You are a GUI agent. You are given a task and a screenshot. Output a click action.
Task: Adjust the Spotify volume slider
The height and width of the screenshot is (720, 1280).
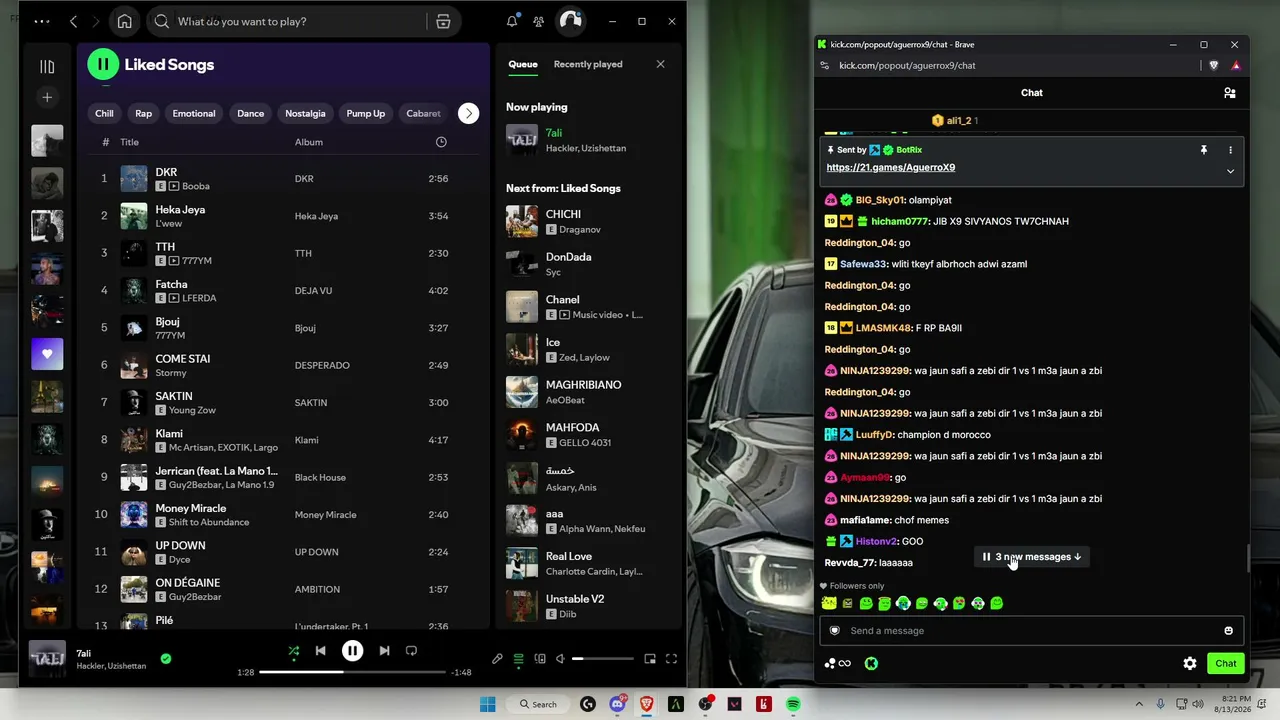(x=602, y=659)
